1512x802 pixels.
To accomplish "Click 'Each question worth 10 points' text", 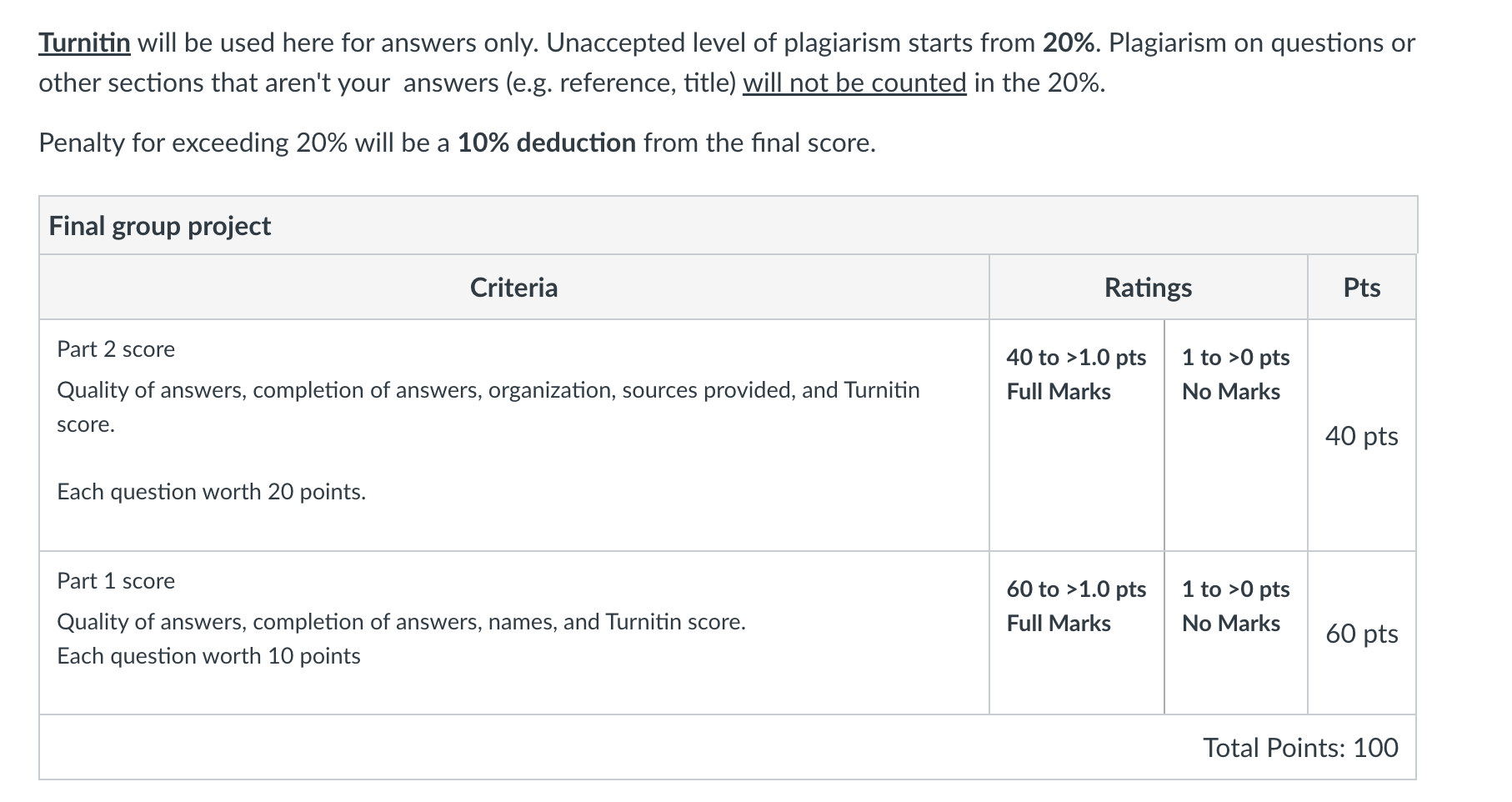I will coord(209,656).
